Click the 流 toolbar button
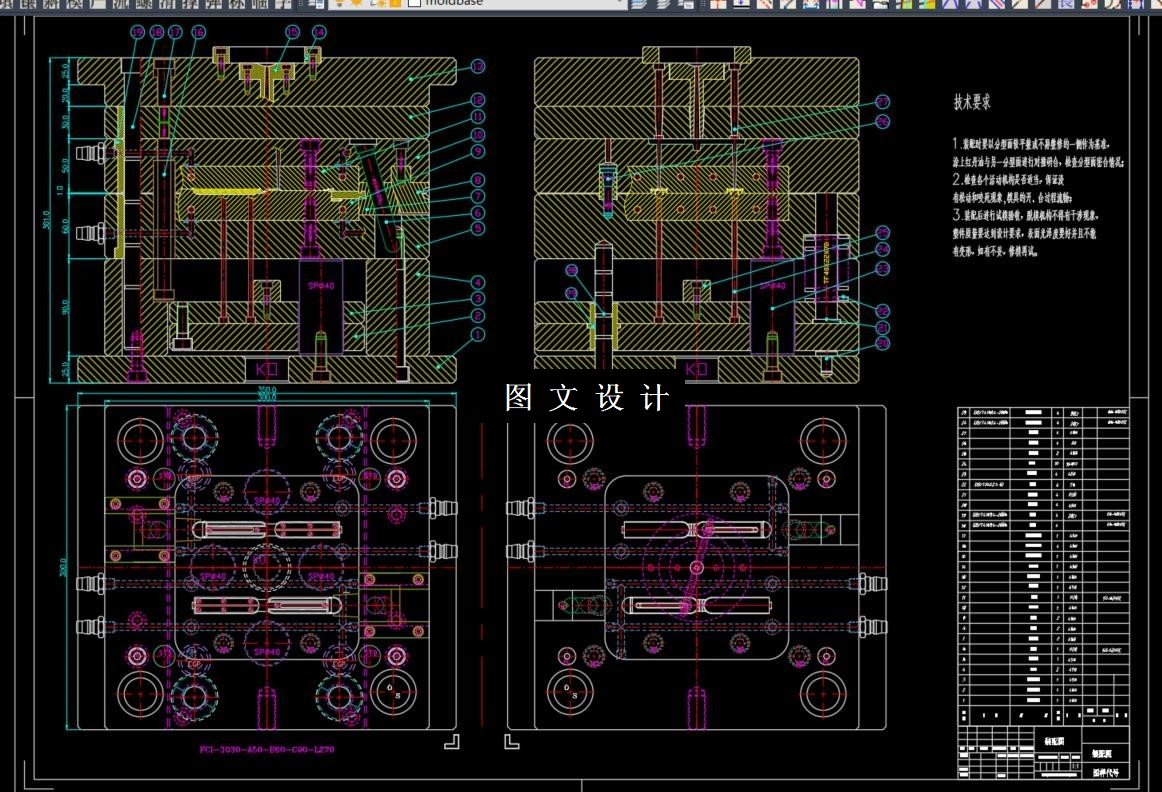 coord(122,4)
